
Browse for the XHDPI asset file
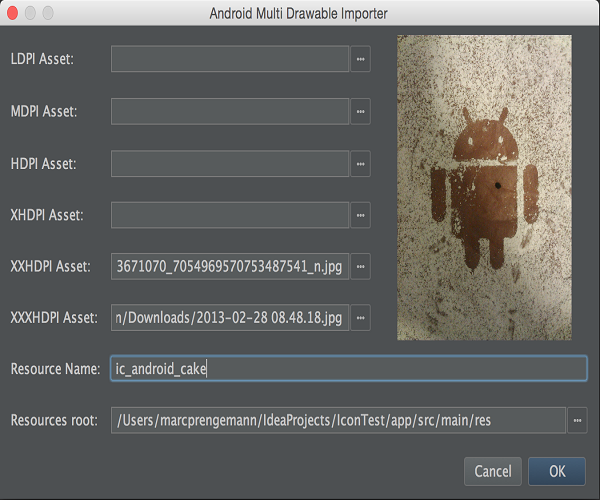coord(360,215)
